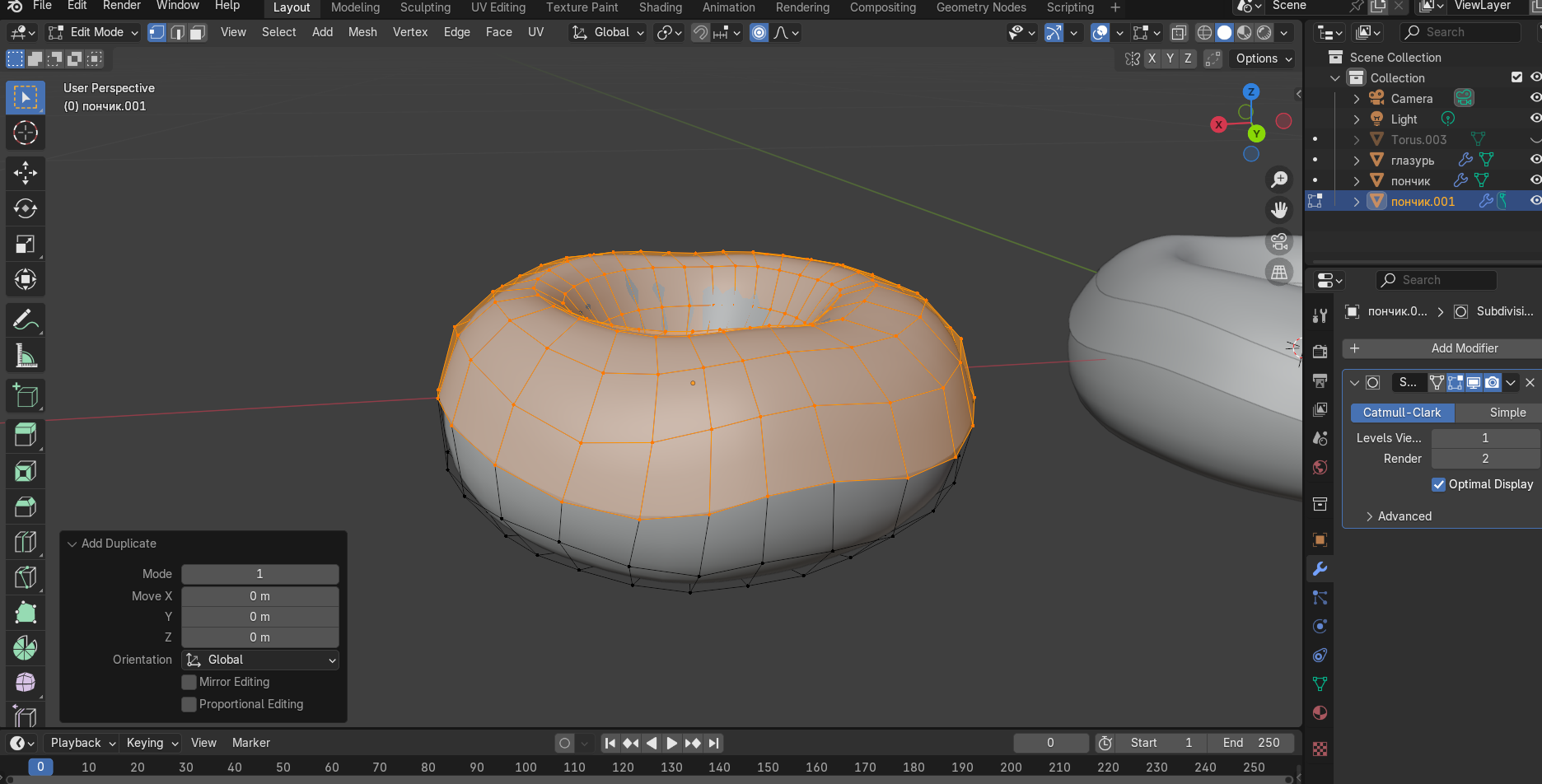
Task: Toggle camera view icon in the viewport
Action: (1279, 241)
